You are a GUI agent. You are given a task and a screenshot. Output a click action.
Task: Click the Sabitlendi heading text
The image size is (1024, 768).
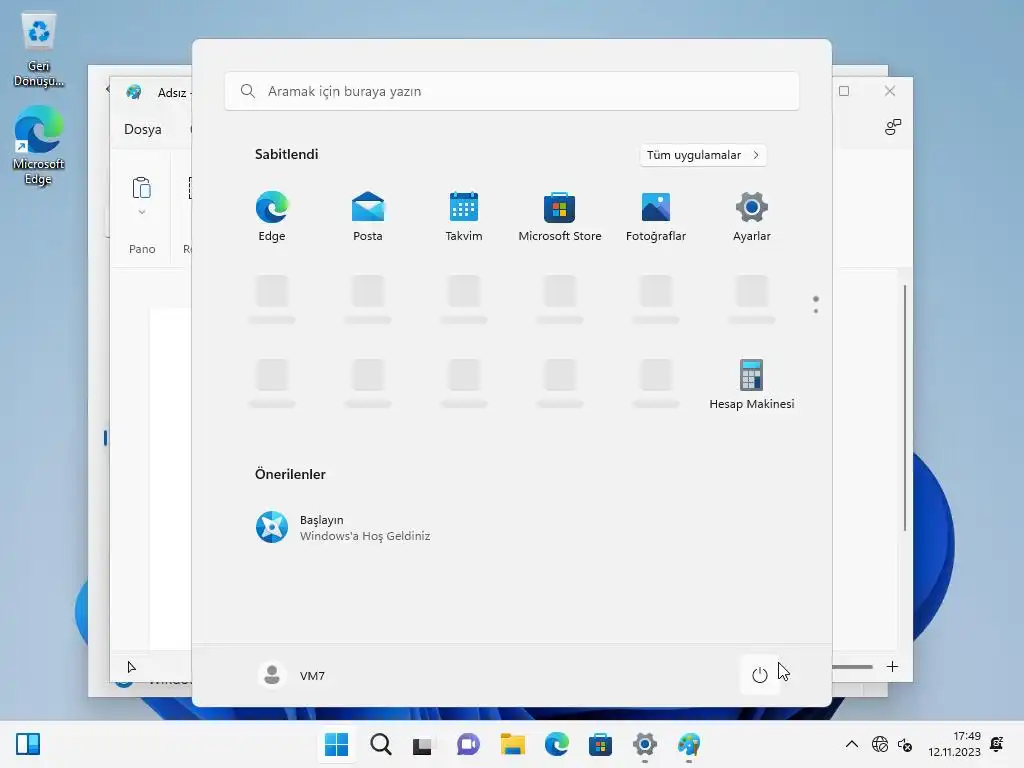click(x=286, y=154)
